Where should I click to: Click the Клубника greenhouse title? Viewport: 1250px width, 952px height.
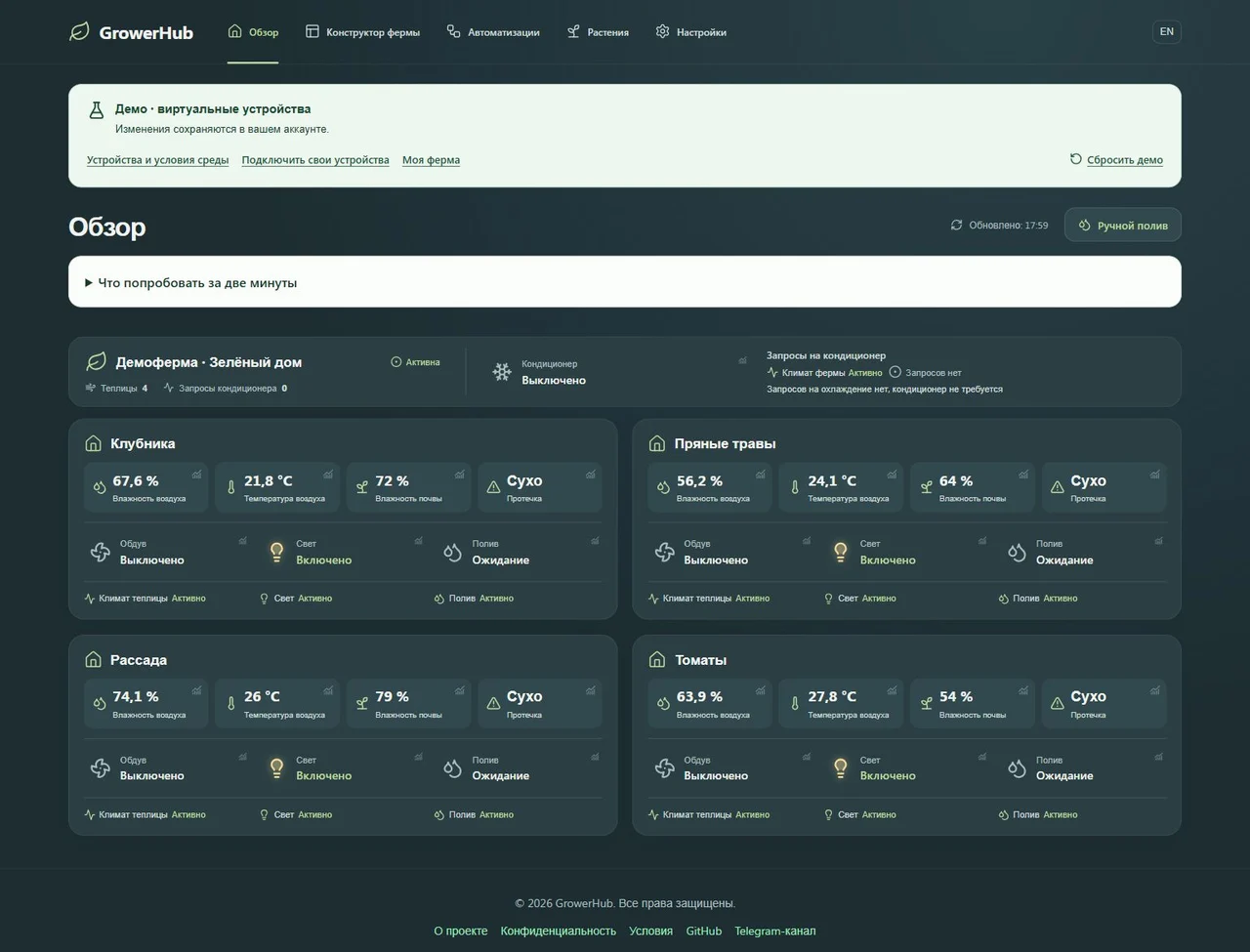point(143,443)
